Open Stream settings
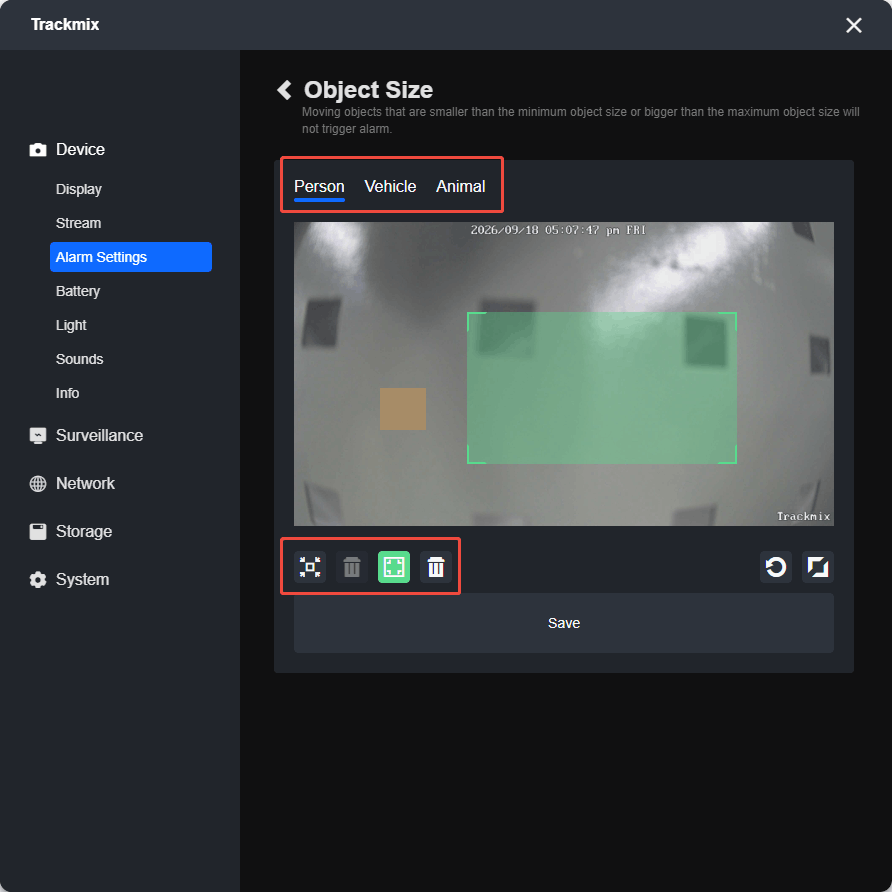Screen dimensions: 892x892 coord(79,223)
